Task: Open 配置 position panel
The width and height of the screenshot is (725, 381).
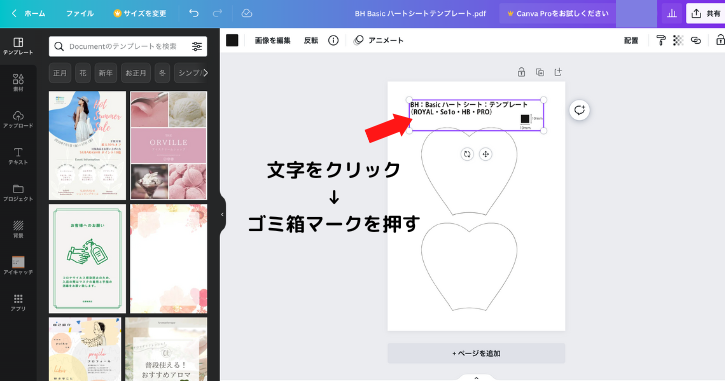Action: (631, 41)
